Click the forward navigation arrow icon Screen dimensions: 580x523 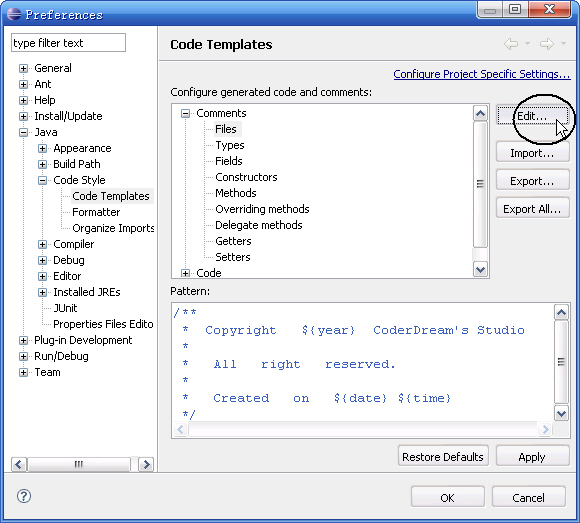coord(546,44)
